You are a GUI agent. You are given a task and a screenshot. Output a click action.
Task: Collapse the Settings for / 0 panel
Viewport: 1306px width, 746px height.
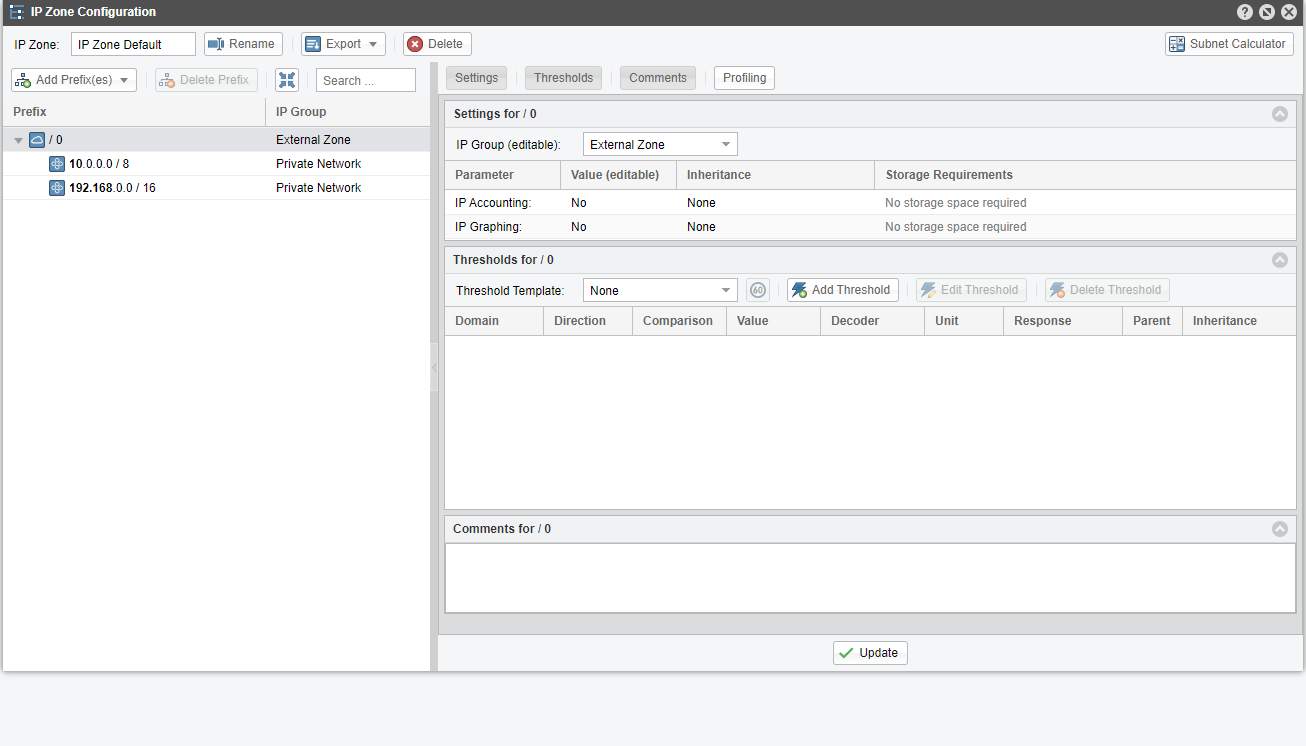pos(1280,113)
